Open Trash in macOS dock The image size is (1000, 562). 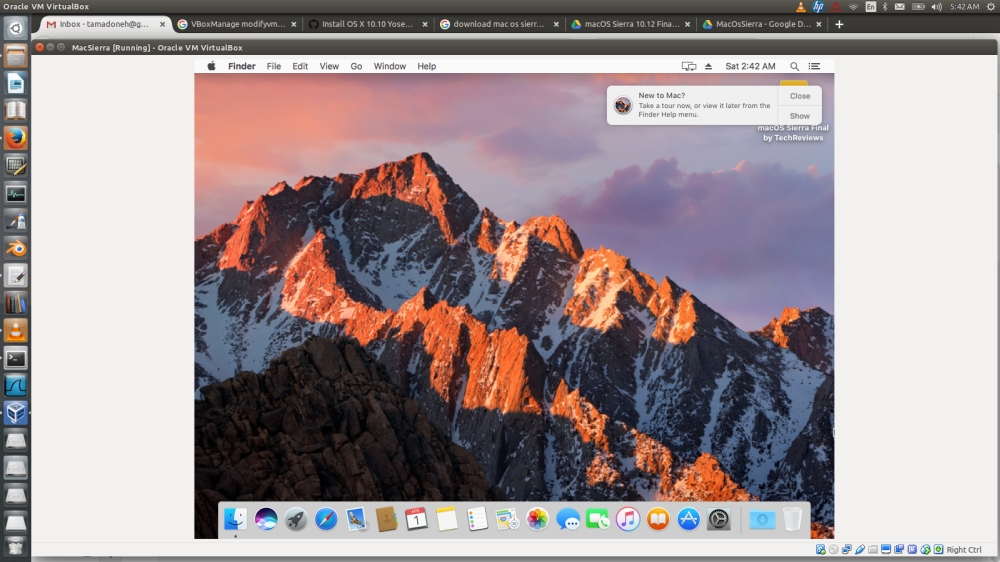click(792, 519)
